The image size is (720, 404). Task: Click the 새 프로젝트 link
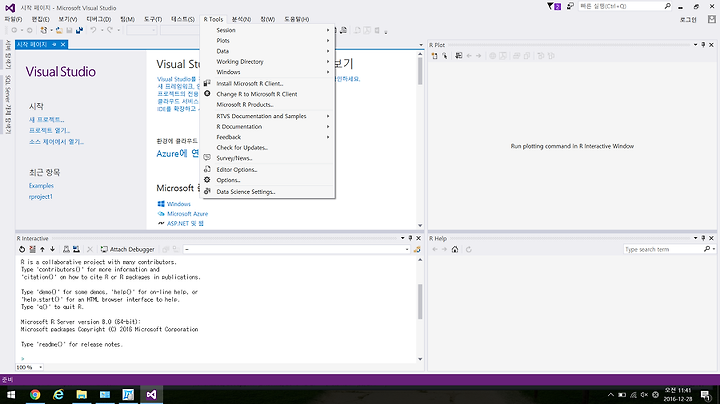click(46, 120)
